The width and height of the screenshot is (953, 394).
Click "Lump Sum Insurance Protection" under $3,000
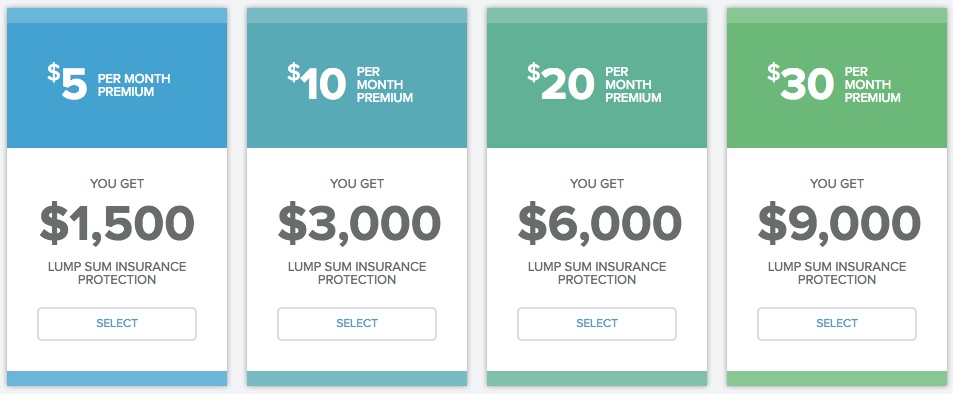(x=357, y=273)
